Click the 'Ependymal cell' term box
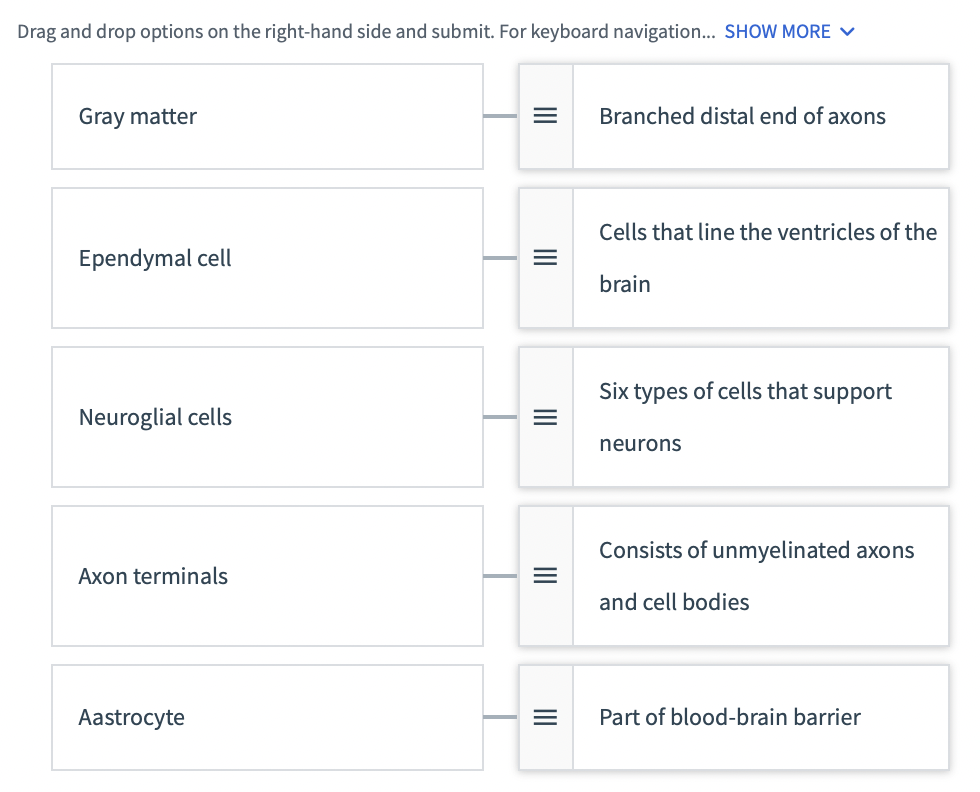The height and width of the screenshot is (792, 980). tap(266, 257)
